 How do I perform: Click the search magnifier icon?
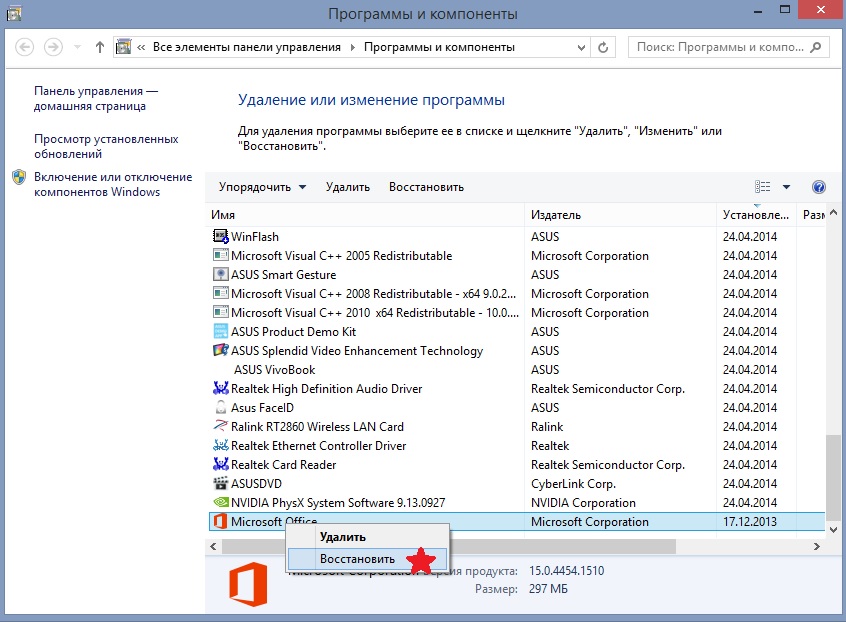click(x=816, y=47)
